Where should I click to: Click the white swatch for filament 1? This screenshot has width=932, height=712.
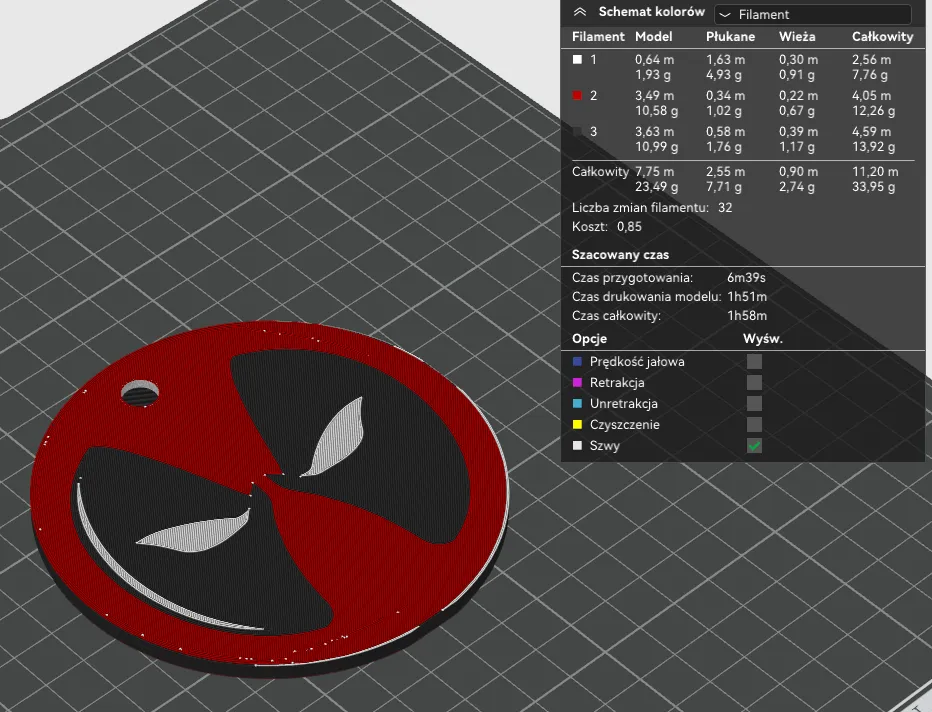pos(577,59)
